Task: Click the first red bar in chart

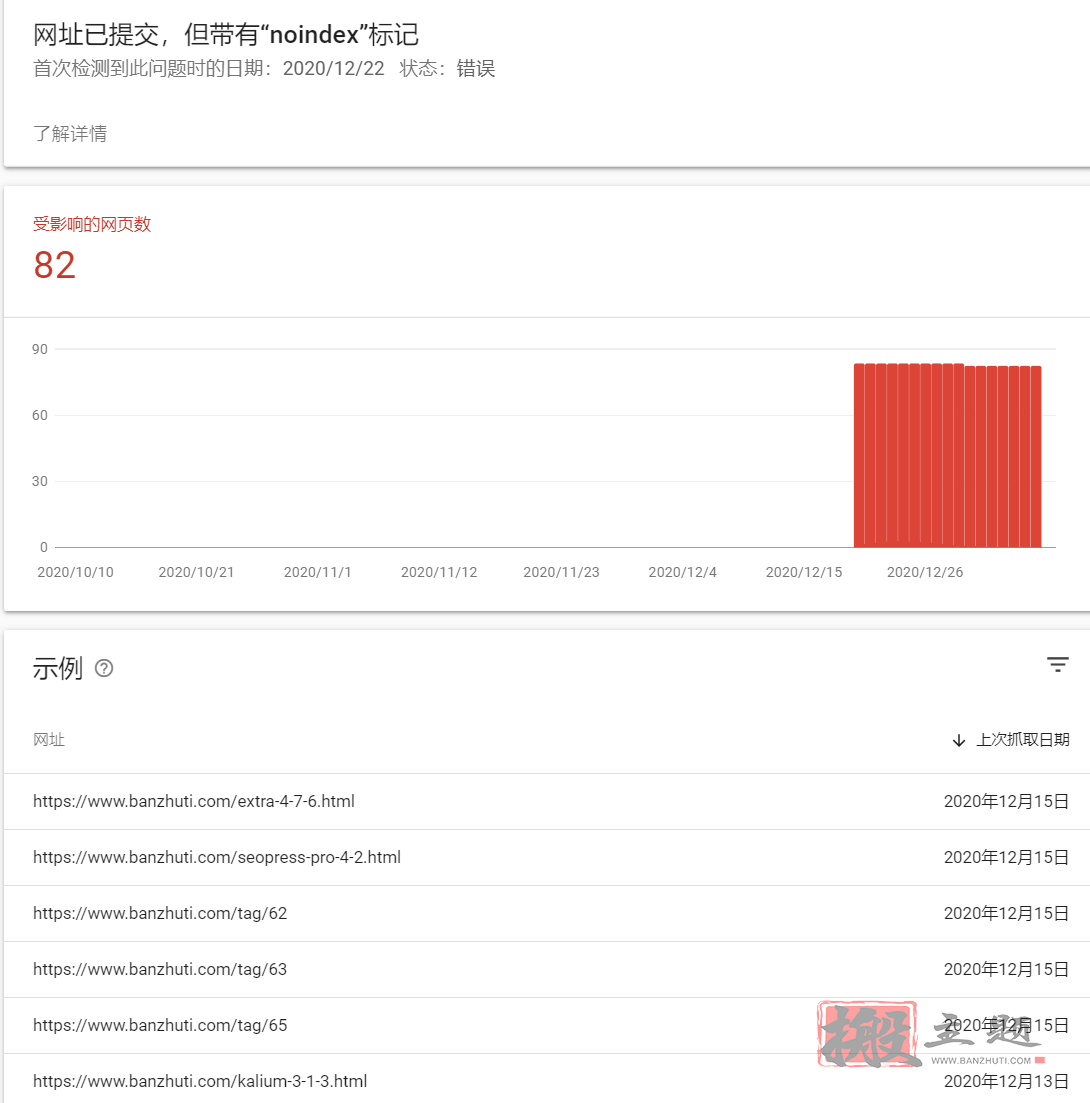Action: [859, 455]
